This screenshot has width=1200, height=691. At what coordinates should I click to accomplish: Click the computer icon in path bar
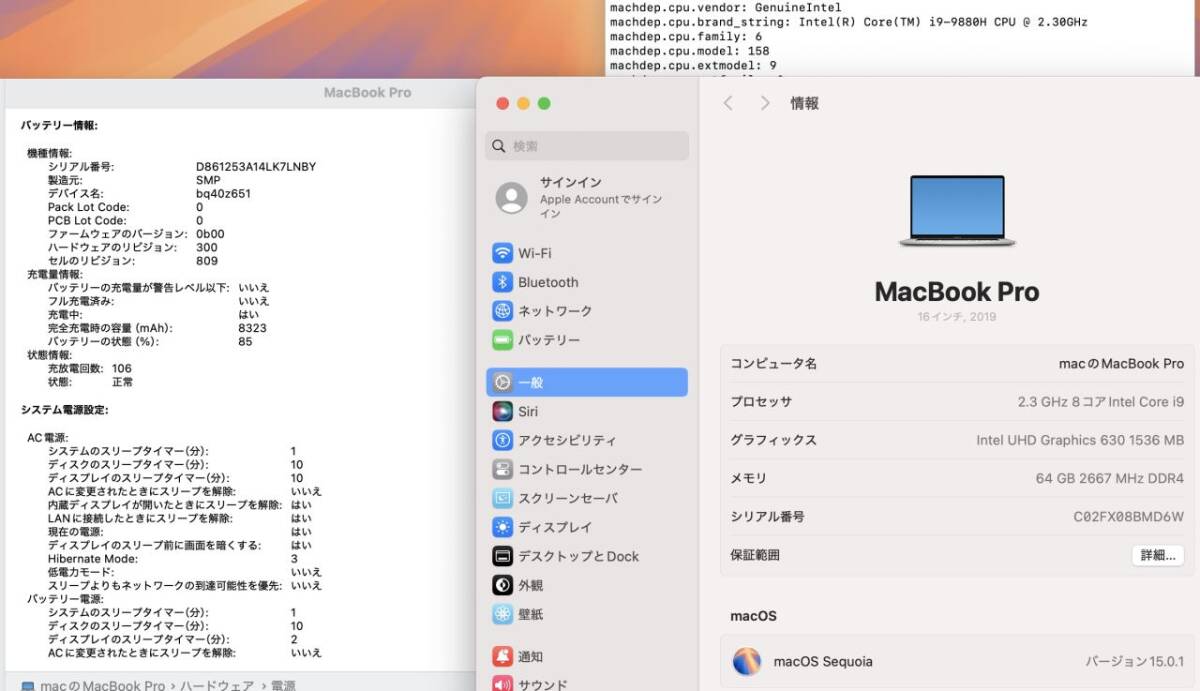point(28,686)
